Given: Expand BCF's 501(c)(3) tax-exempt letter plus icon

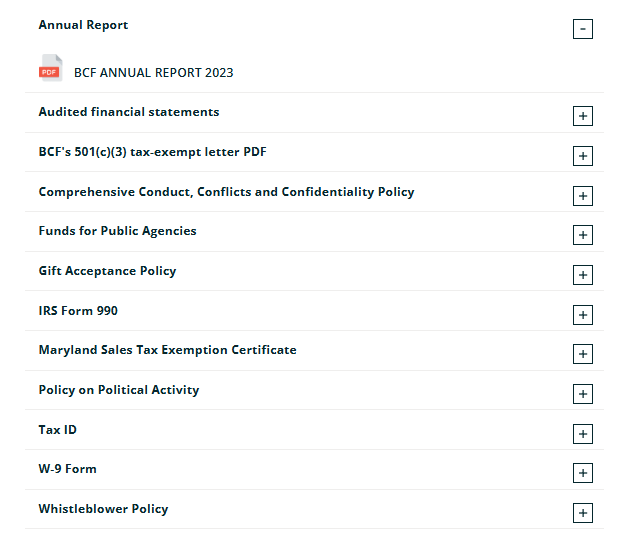Looking at the screenshot, I should click(583, 156).
